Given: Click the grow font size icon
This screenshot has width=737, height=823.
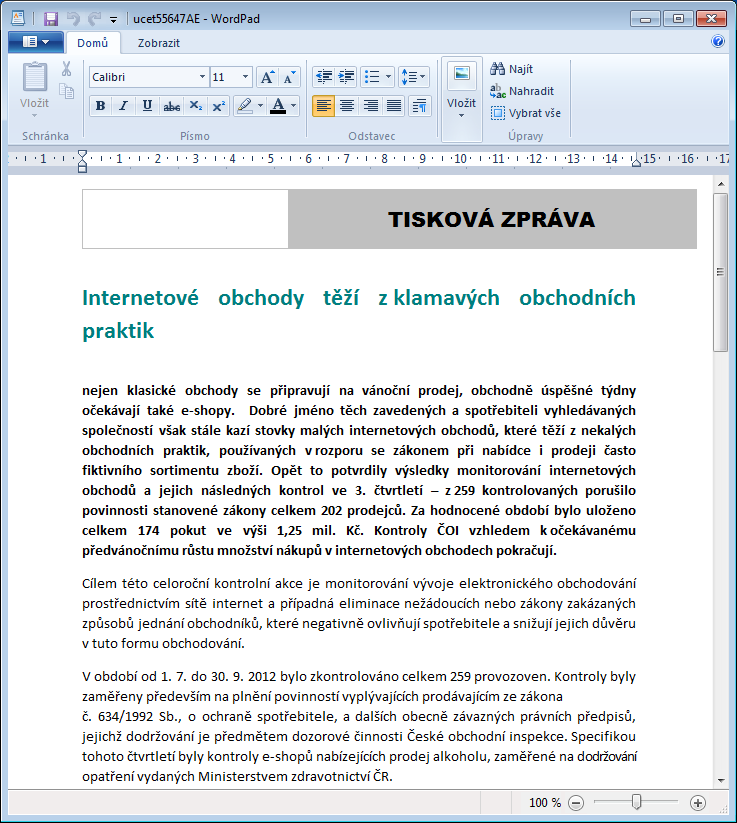Looking at the screenshot, I should coord(267,78).
